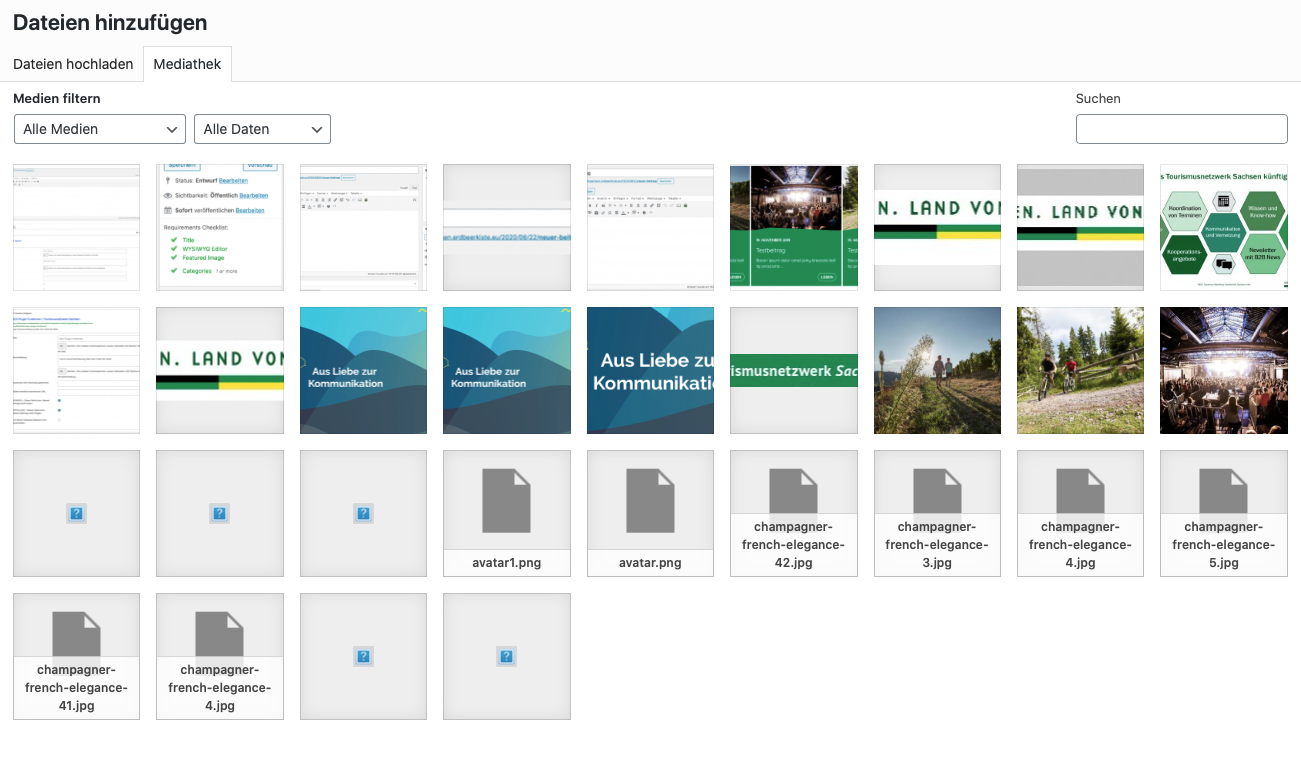The height and width of the screenshot is (772, 1301).
Task: Select the large-text Aus Liebe zur Kommunikation thumbnail
Action: click(x=650, y=371)
